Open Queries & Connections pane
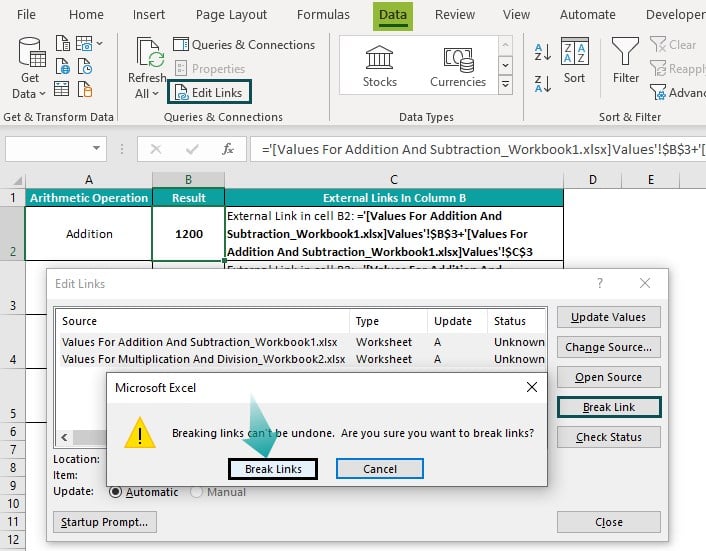The image size is (706, 551). click(244, 45)
